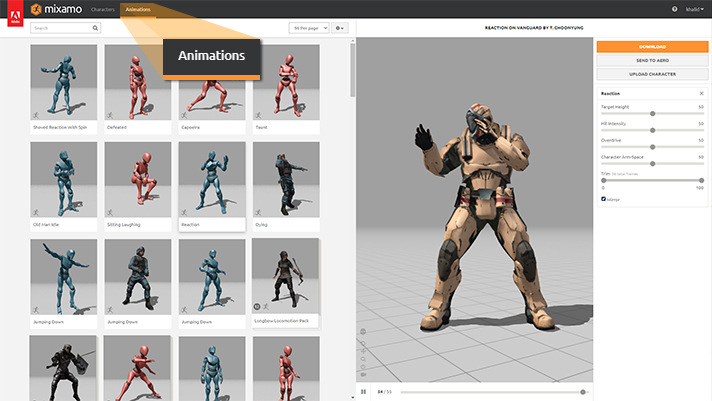
Task: Click the animation list scrollbar
Action: coord(352,70)
